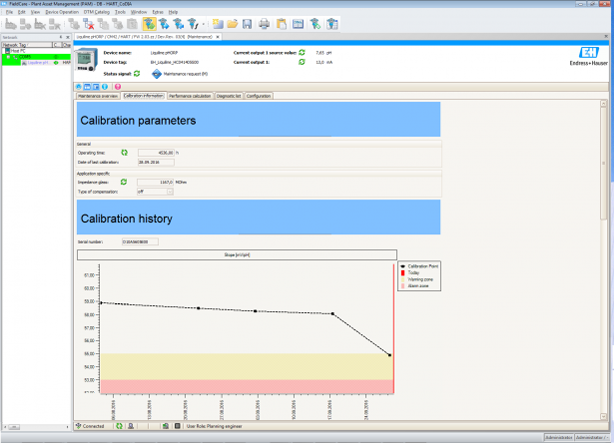Click the Impedance glass value field
The height and width of the screenshot is (443, 614).
click(155, 182)
